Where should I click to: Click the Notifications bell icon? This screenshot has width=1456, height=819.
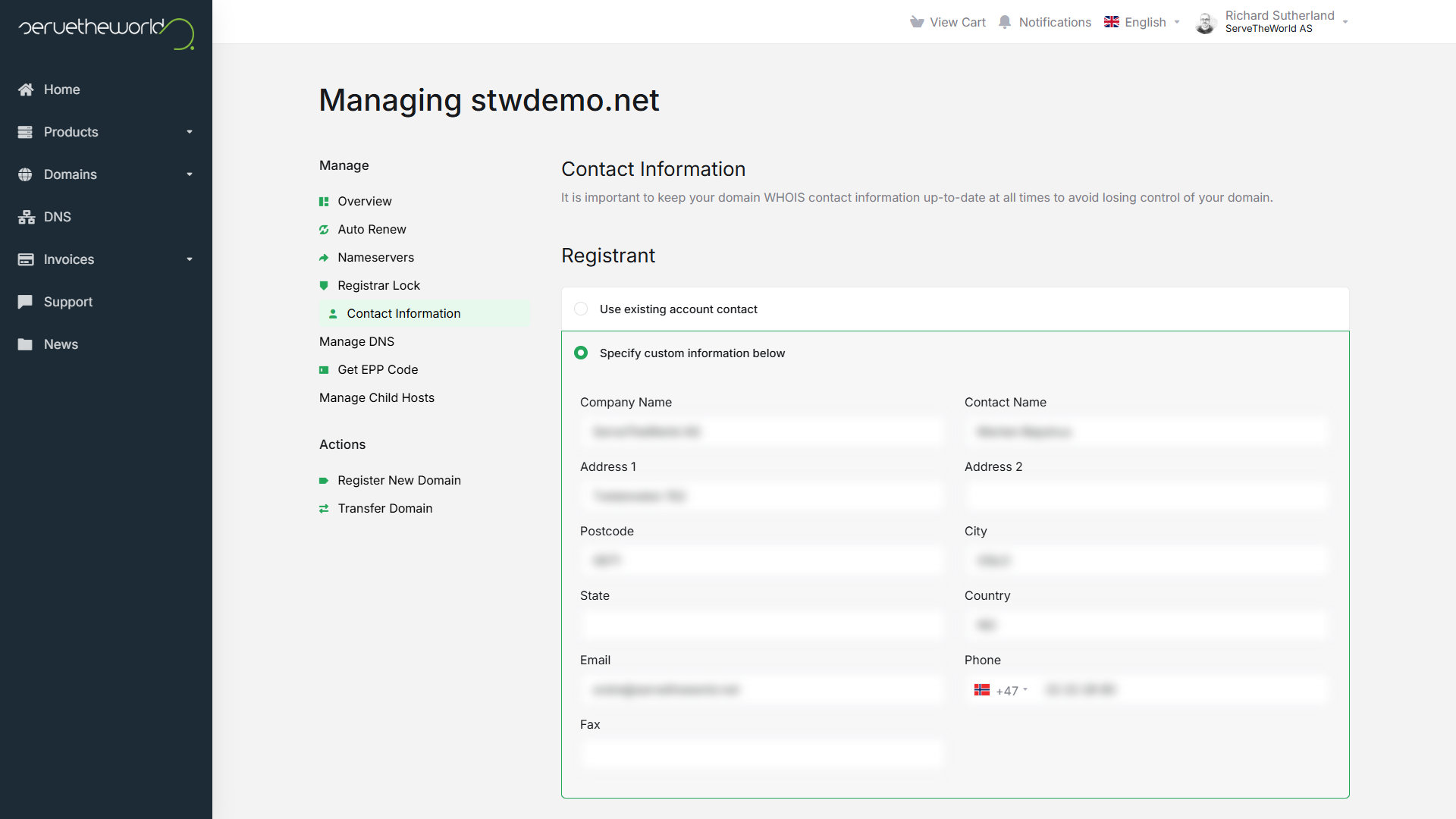pos(1005,22)
